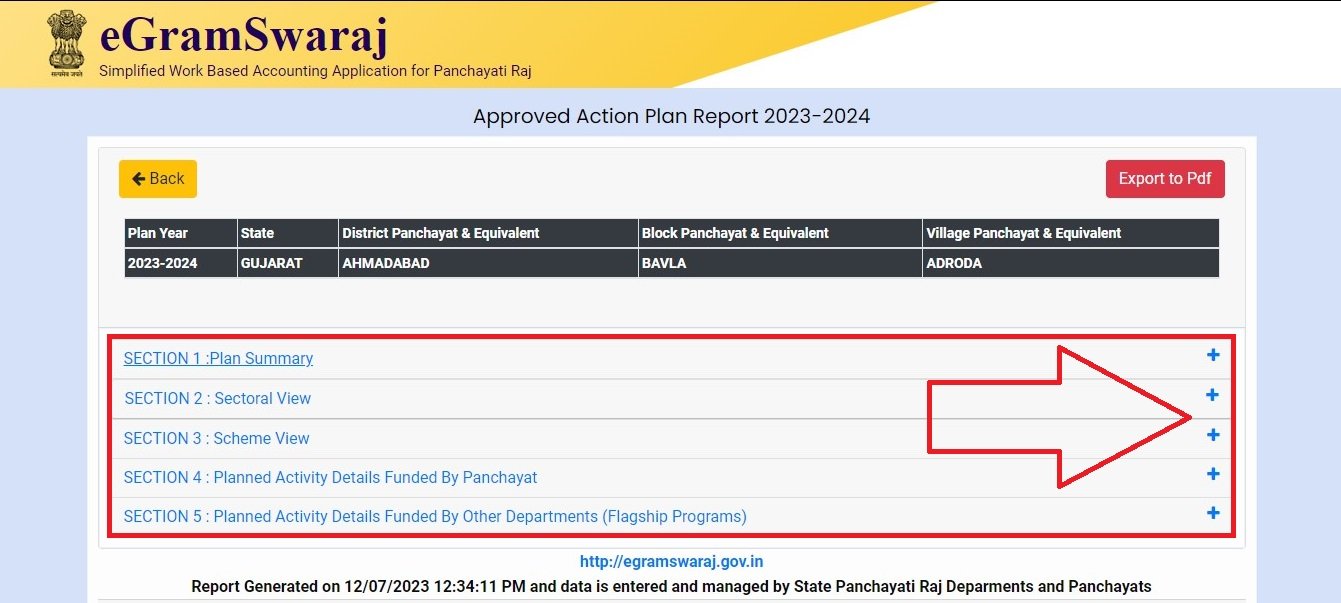Select Block Panchayat & Equivalent header

pyautogui.click(x=780, y=233)
